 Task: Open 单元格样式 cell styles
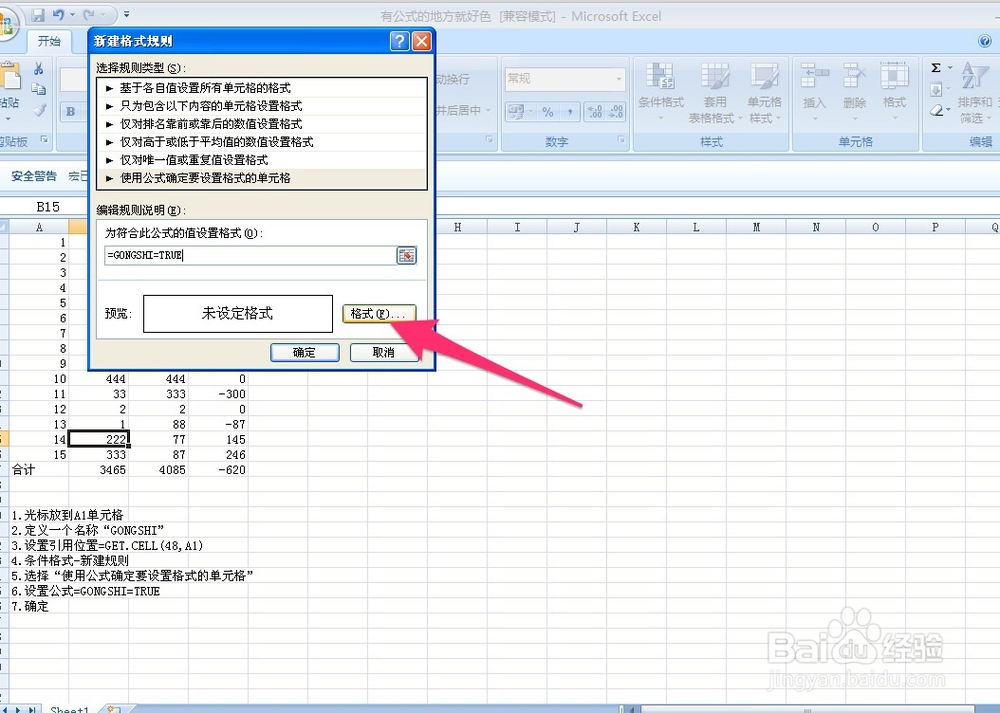pos(764,92)
